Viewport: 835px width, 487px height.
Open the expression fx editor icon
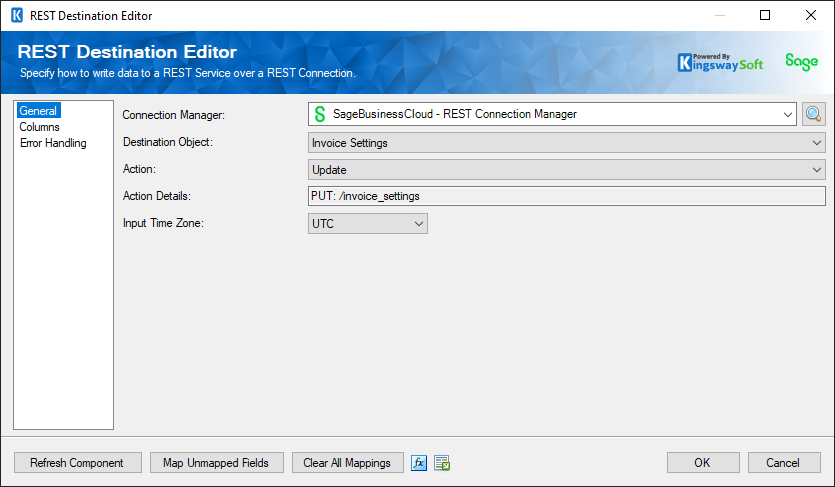coord(419,463)
